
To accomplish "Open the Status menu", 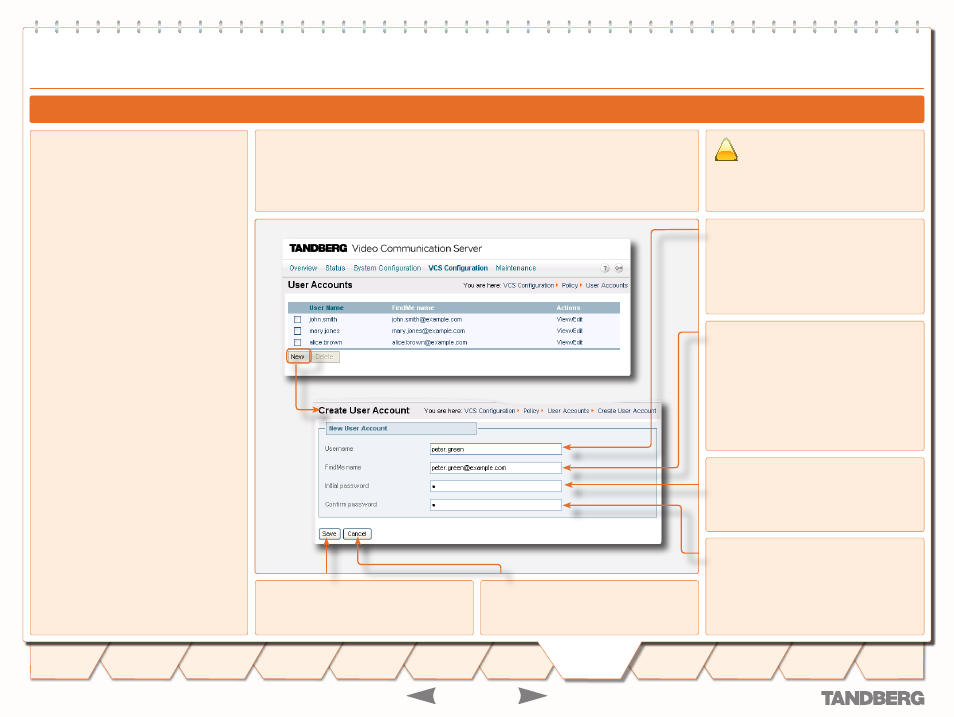I will point(335,268).
